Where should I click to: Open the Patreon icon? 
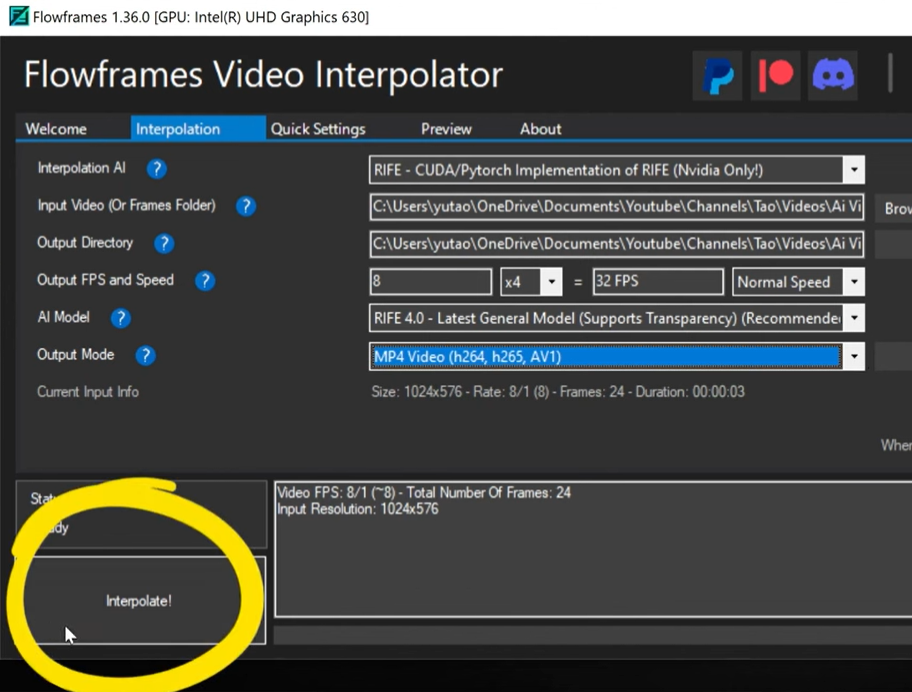pyautogui.click(x=775, y=76)
